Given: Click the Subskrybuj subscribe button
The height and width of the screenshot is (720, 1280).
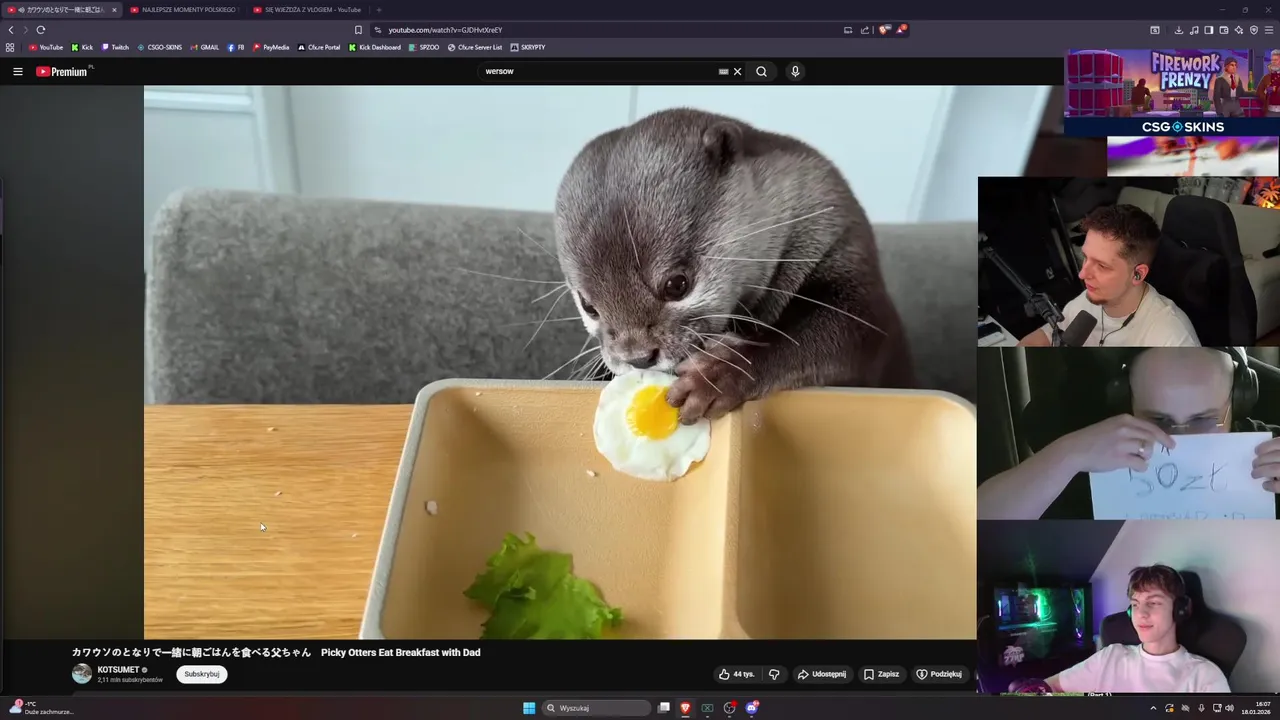Looking at the screenshot, I should tap(202, 674).
